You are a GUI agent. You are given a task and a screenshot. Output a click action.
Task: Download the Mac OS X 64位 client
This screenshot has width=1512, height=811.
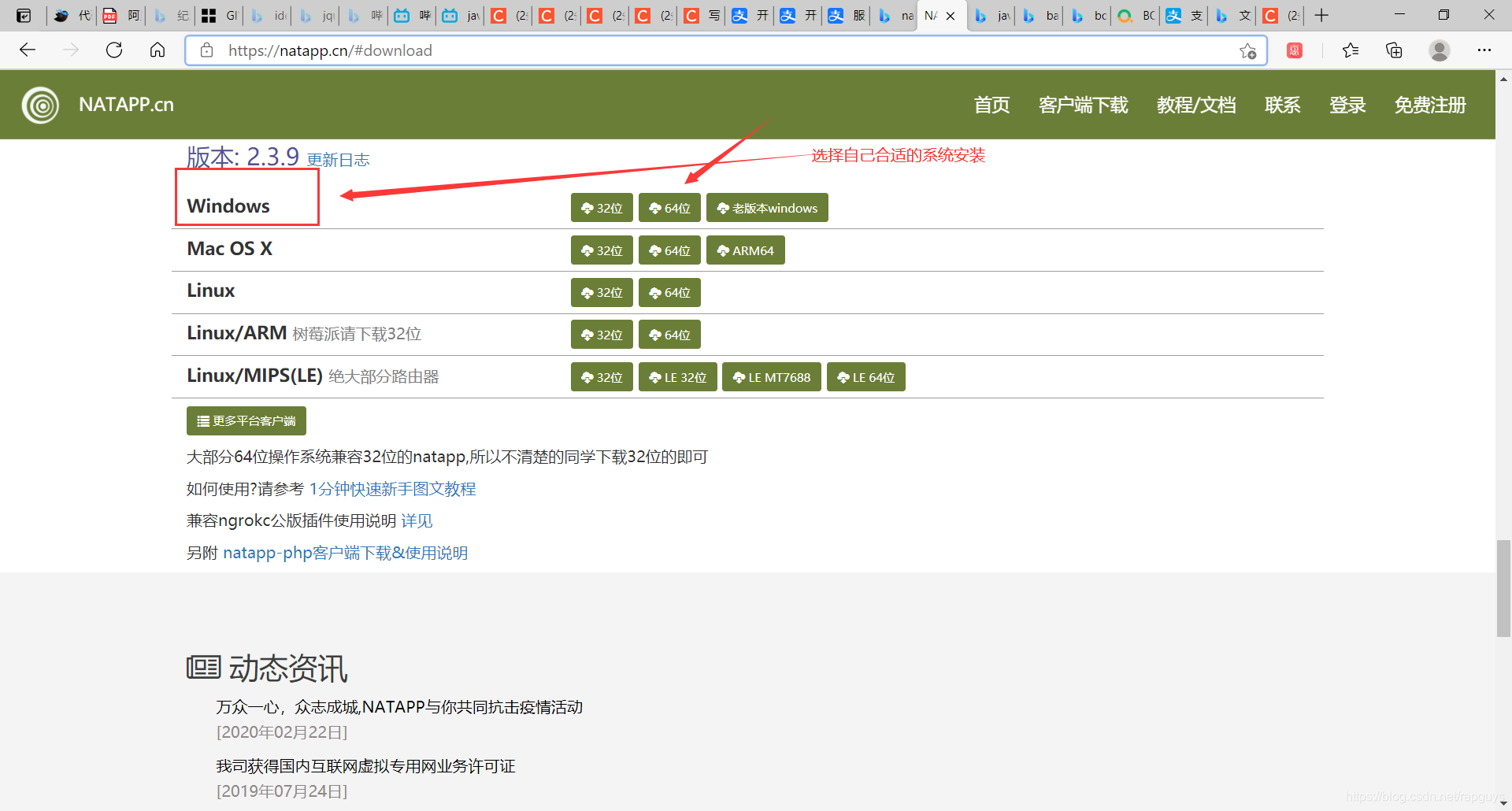coord(669,250)
